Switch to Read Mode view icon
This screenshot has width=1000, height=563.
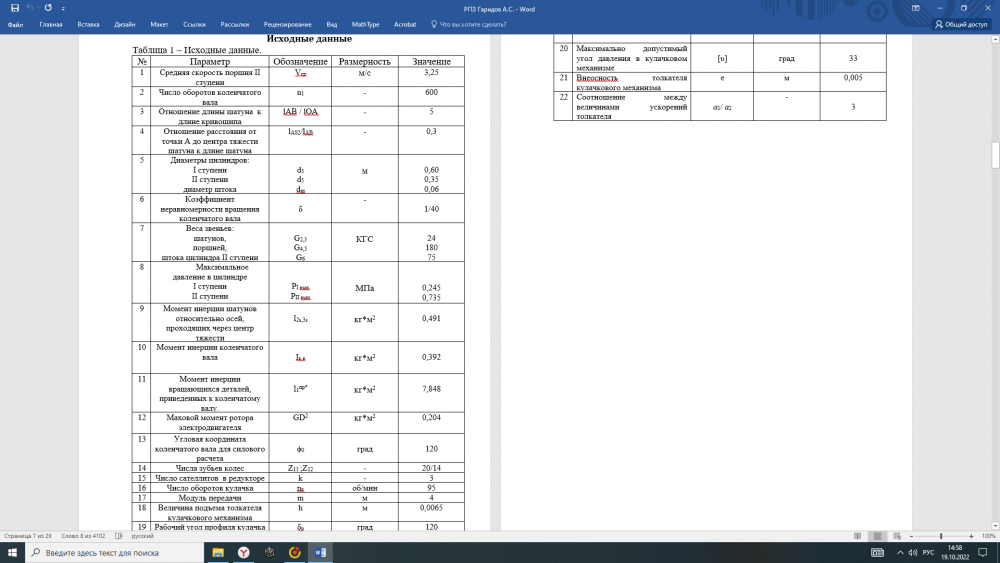(857, 536)
